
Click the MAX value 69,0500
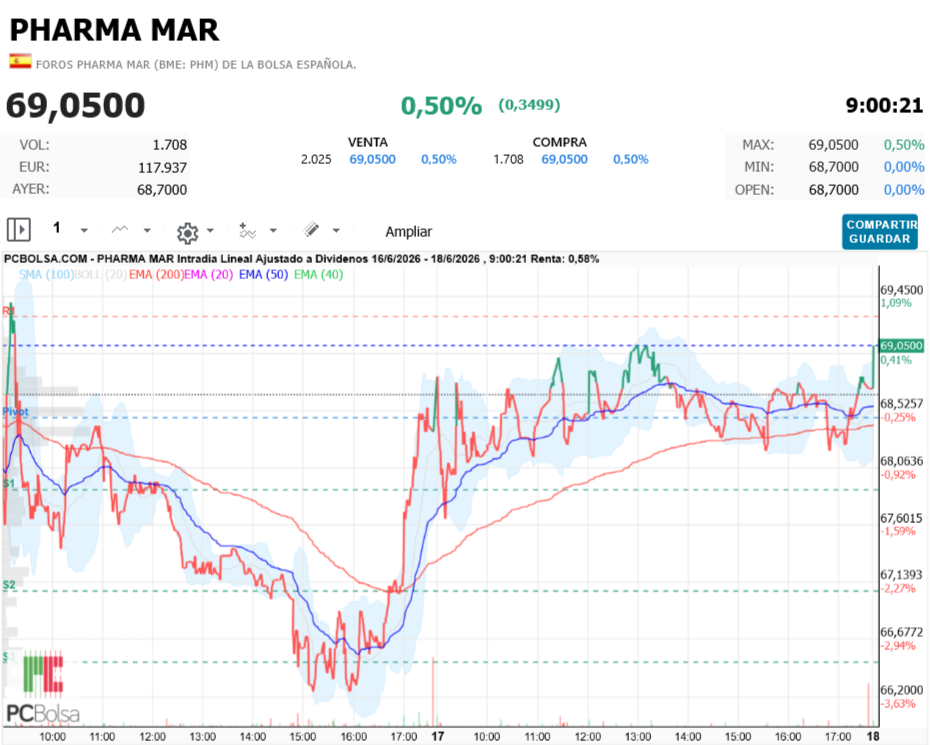coord(833,145)
